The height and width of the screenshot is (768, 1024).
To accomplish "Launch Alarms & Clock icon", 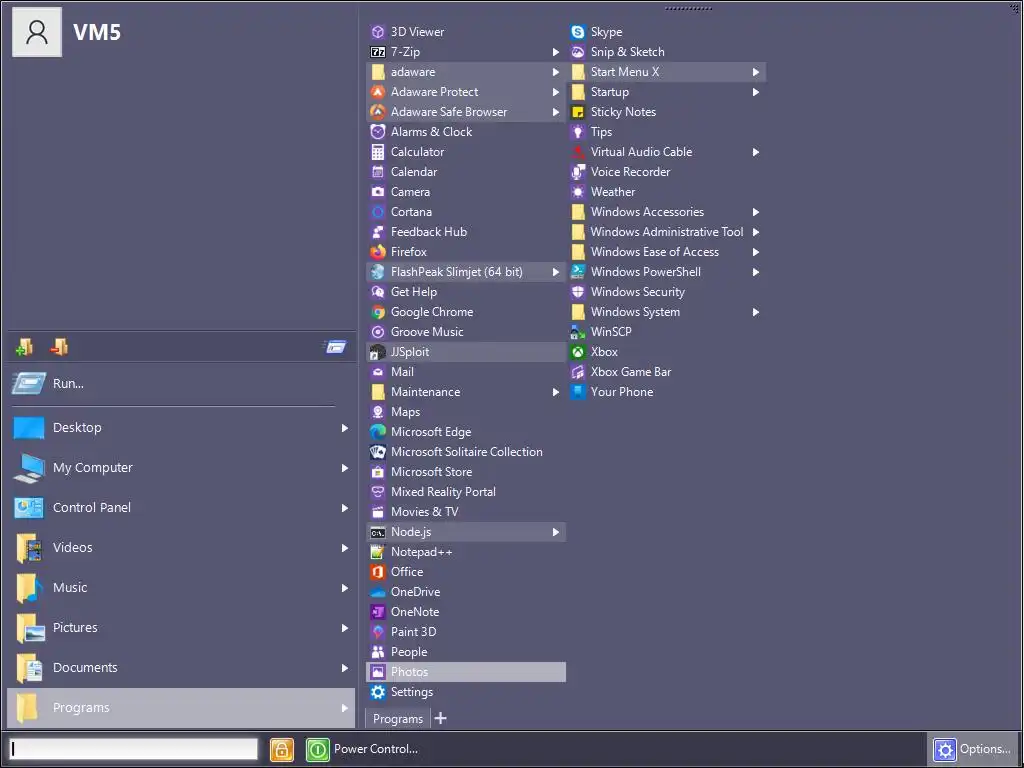I will (377, 131).
